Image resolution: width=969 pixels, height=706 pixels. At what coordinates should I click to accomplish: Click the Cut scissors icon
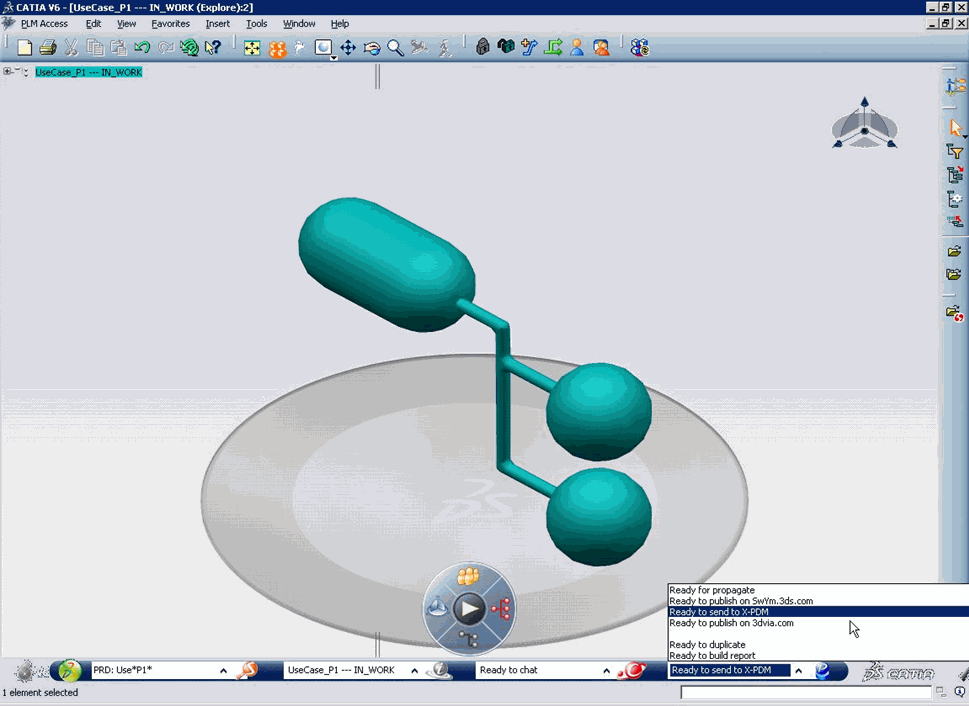click(x=71, y=48)
